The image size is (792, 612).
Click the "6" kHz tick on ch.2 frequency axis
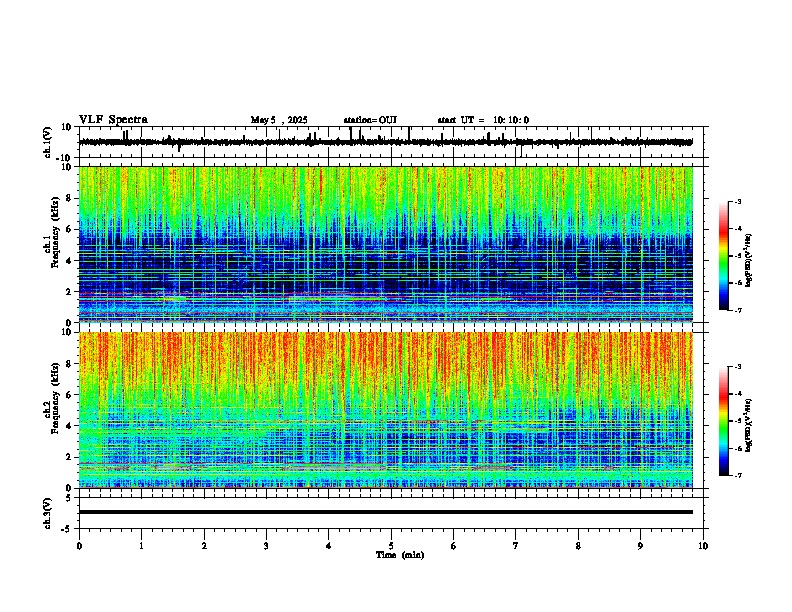click(69, 395)
